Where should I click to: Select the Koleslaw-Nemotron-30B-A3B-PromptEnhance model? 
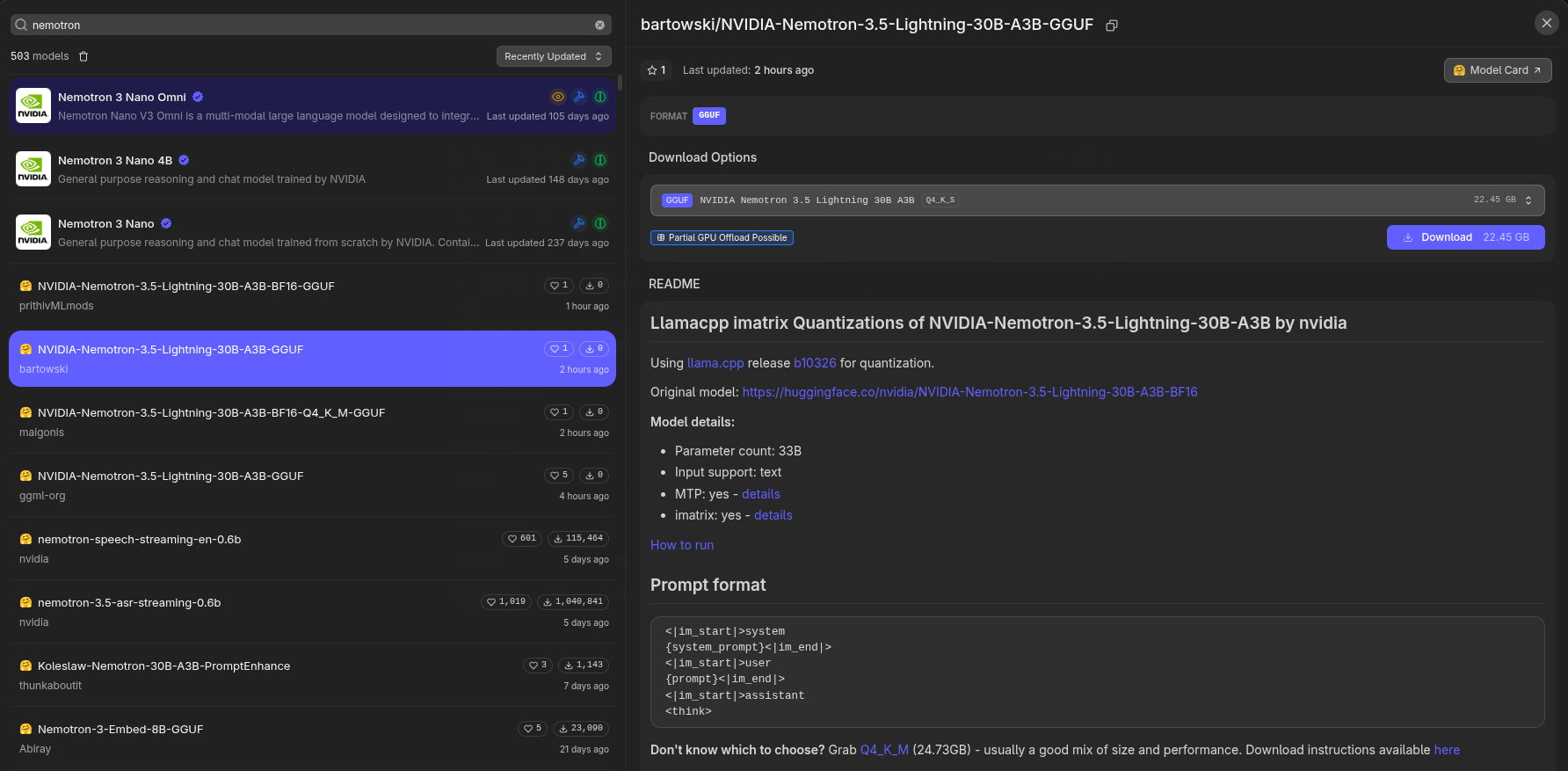pos(312,675)
